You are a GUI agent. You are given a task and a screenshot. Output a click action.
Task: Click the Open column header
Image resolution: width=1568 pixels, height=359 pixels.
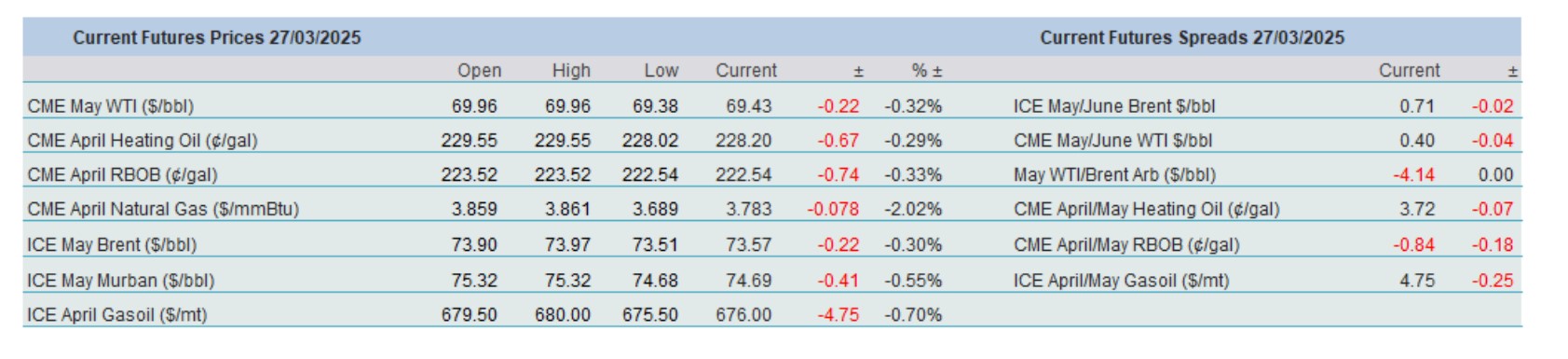479,71
